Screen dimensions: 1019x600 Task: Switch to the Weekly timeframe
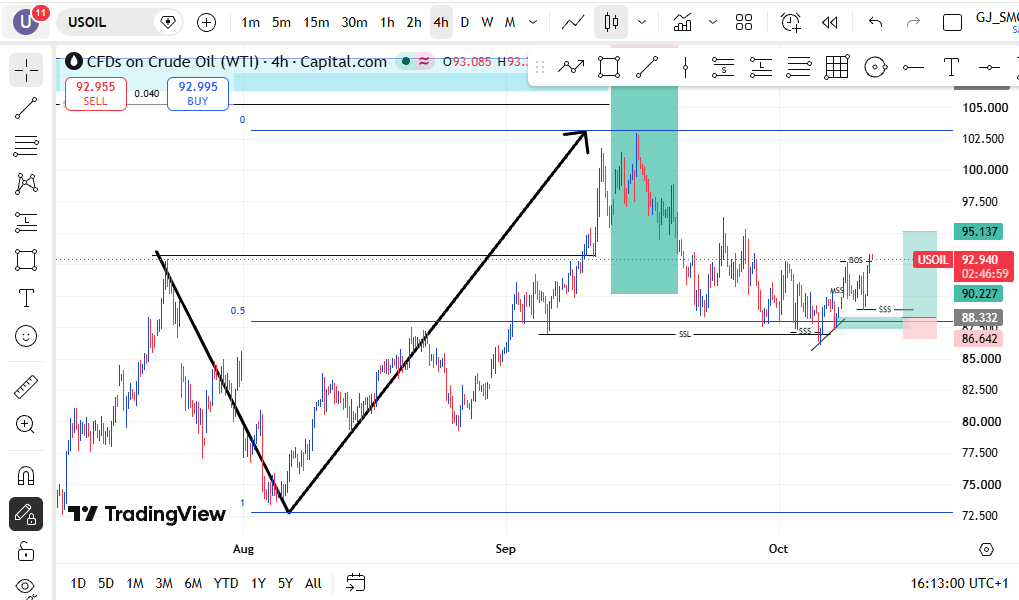(x=487, y=23)
